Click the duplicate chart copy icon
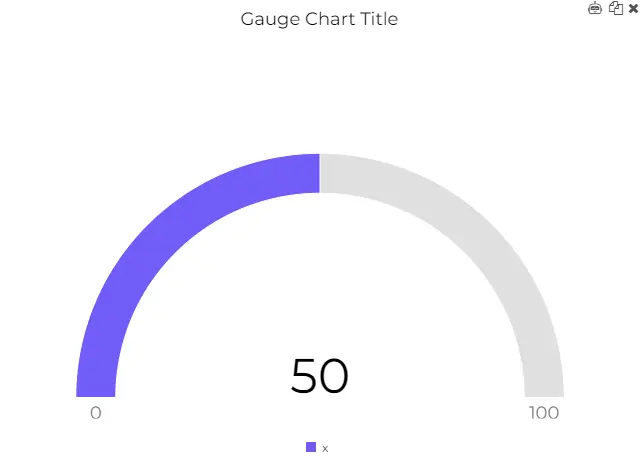Image resolution: width=643 pixels, height=459 pixels. click(616, 8)
